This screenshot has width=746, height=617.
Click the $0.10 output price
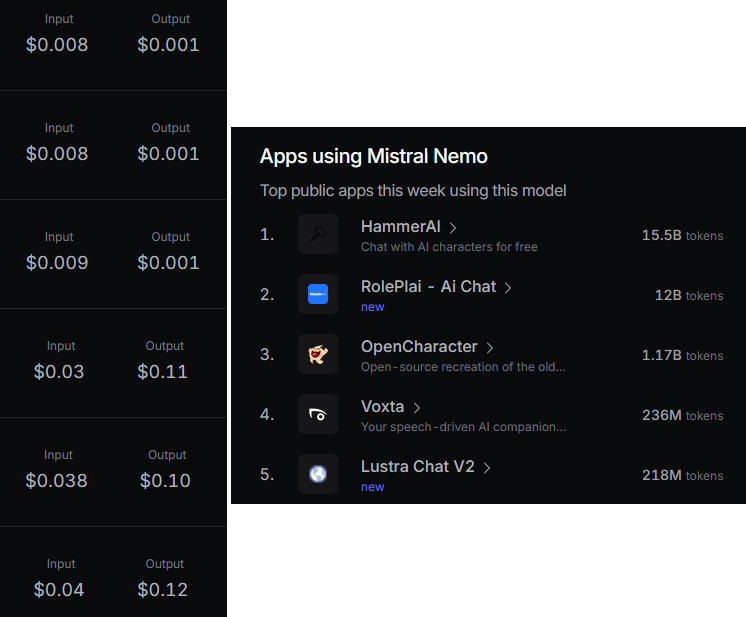[x=165, y=480]
